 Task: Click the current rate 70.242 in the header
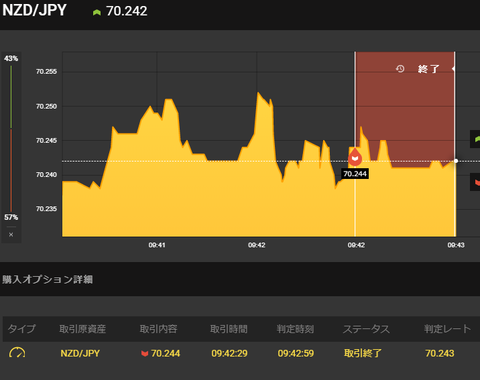[127, 11]
